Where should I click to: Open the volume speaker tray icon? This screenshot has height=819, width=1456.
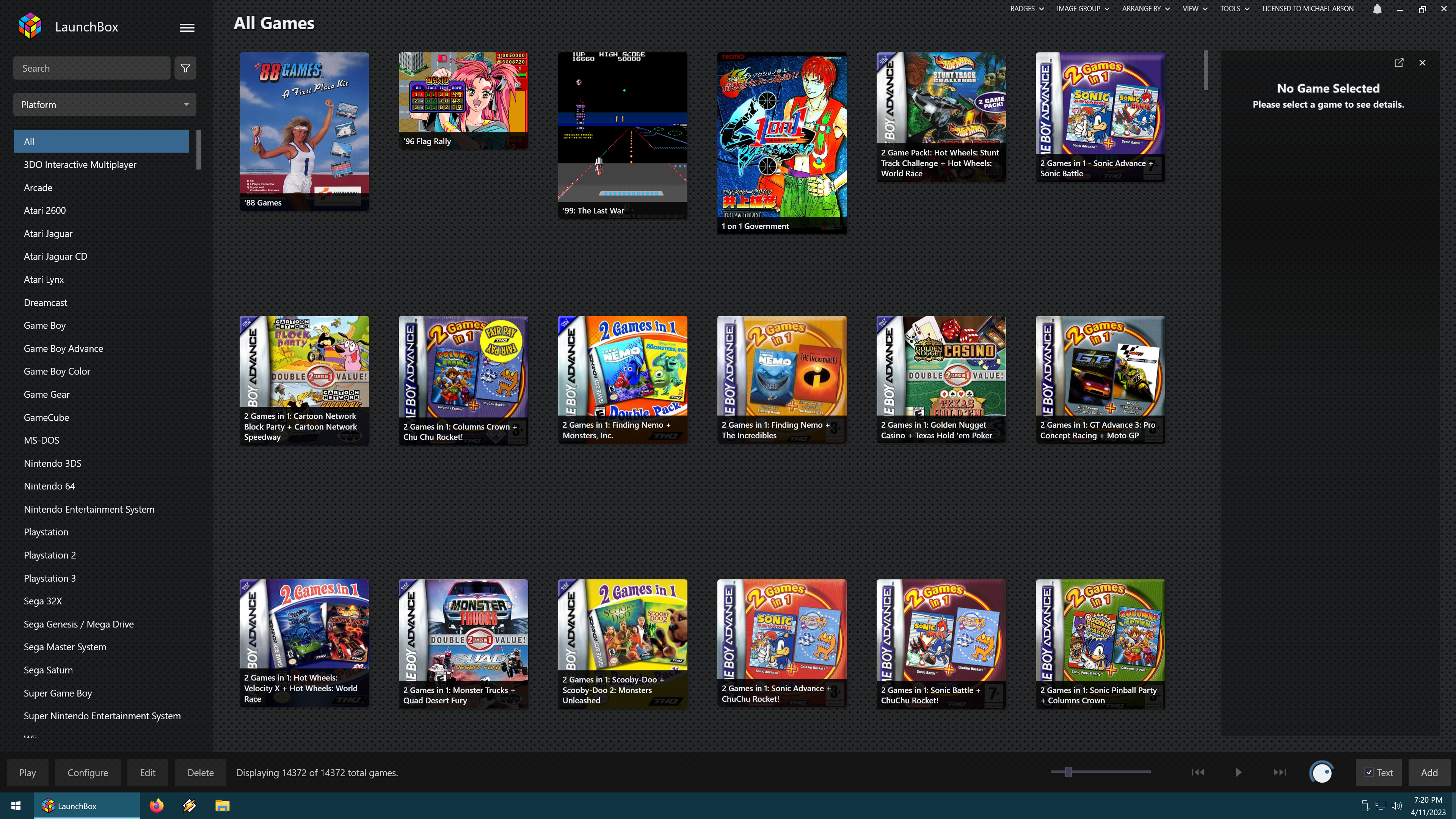click(x=1396, y=806)
